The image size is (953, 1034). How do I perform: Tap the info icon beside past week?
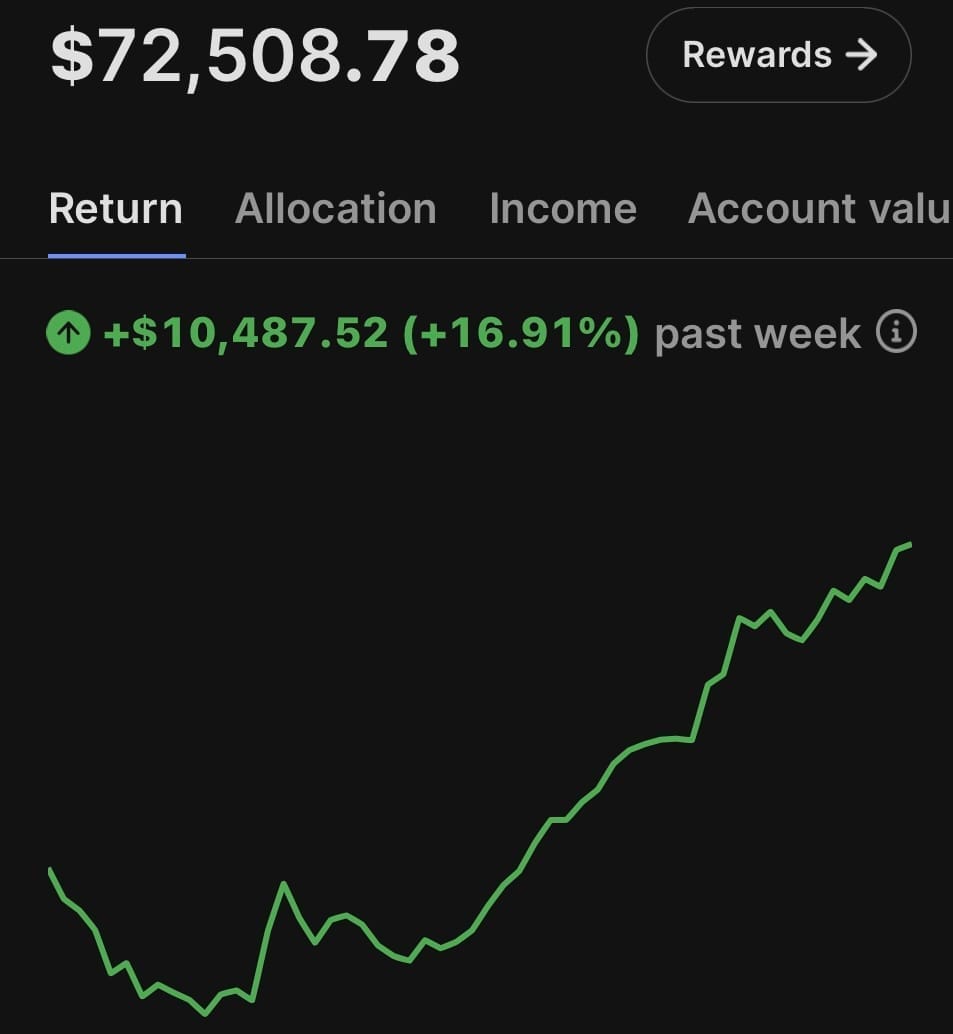click(x=896, y=332)
